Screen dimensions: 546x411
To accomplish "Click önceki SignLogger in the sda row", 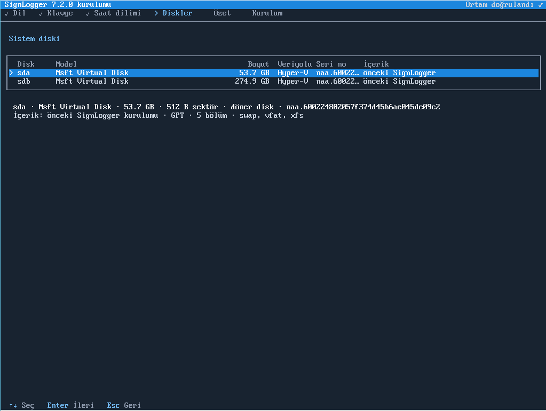I will [399, 73].
